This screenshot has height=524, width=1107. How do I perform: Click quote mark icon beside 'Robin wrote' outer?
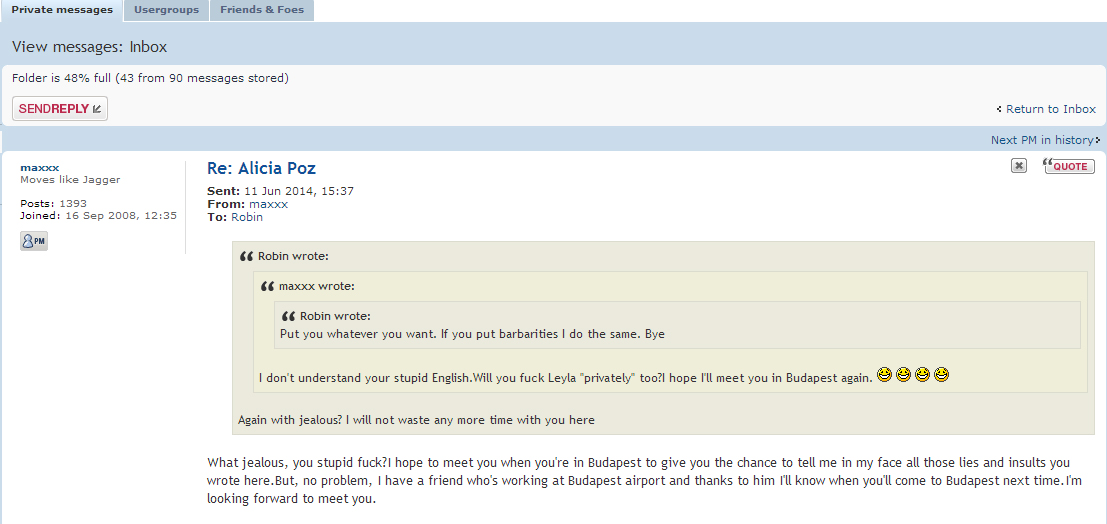pyautogui.click(x=246, y=256)
